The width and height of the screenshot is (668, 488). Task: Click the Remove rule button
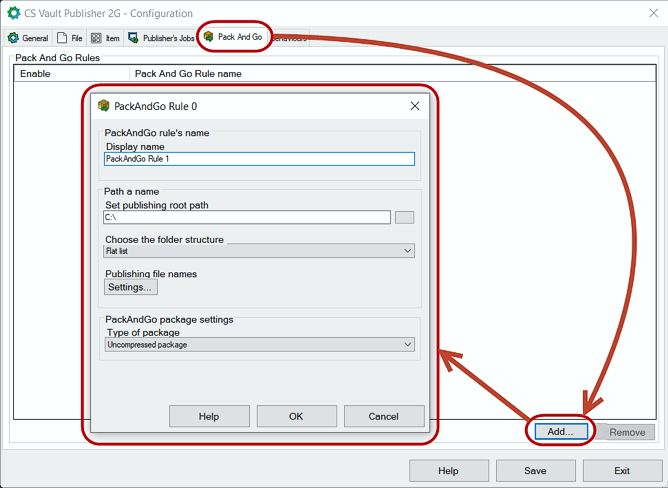tap(627, 432)
